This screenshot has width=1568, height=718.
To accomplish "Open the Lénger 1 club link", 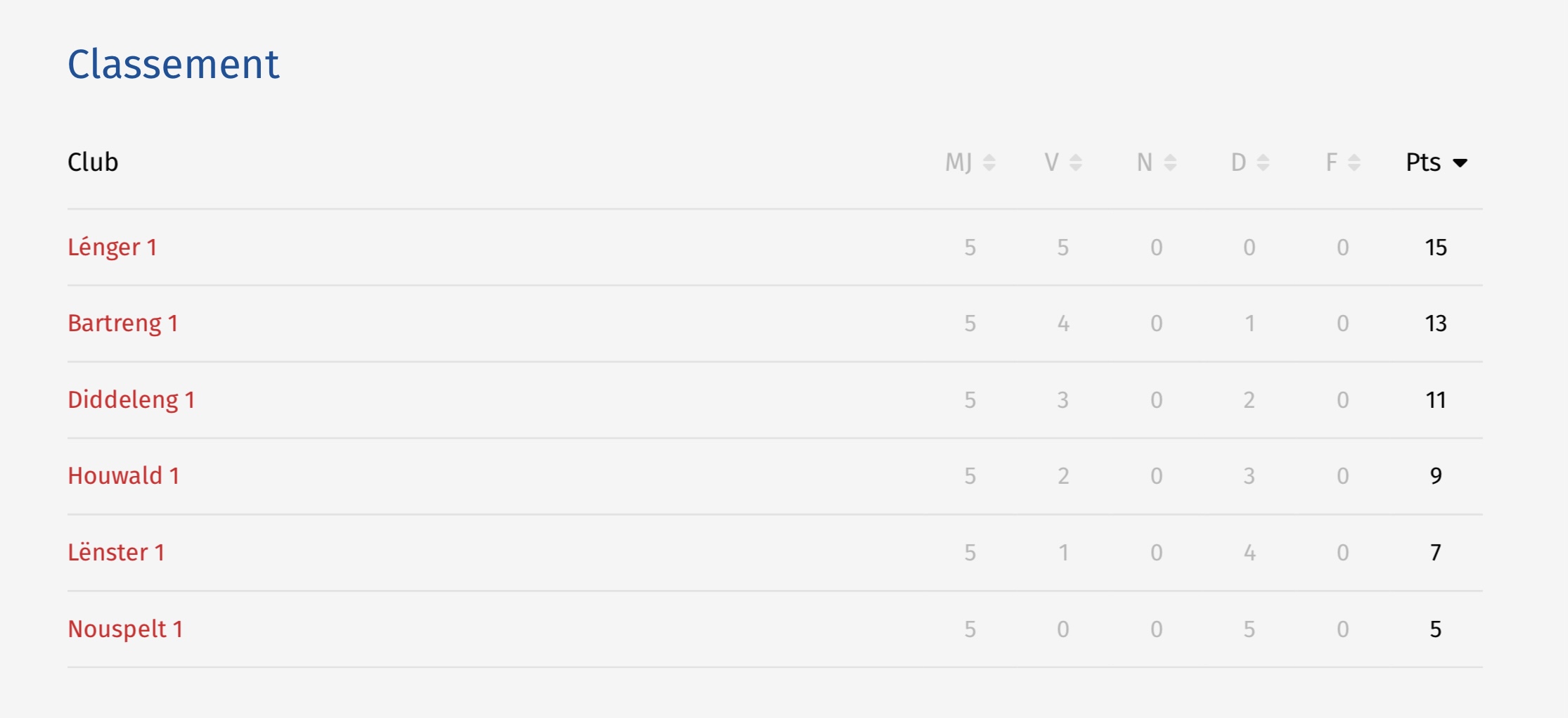I will pos(113,248).
